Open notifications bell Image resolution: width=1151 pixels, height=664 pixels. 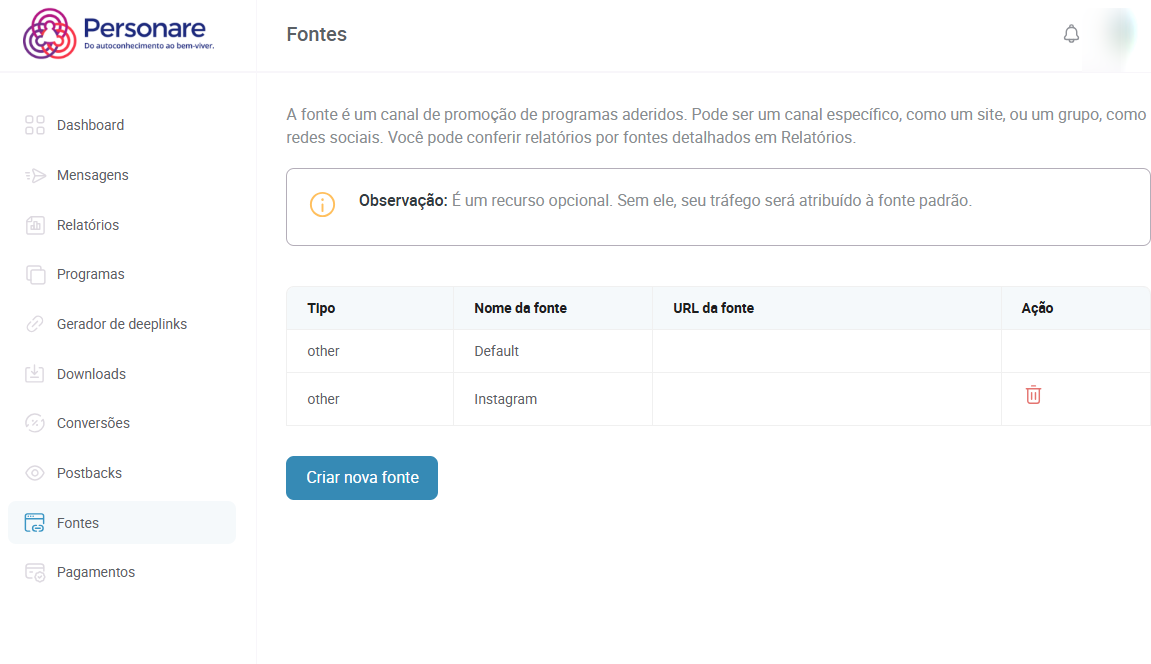[x=1071, y=34]
